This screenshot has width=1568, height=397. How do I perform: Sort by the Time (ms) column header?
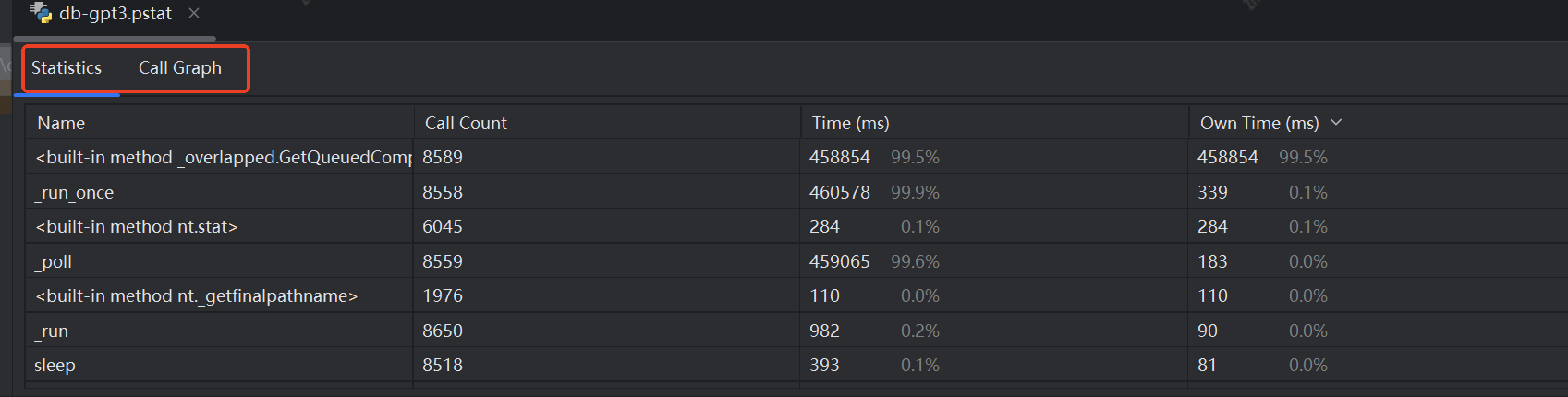(x=850, y=123)
